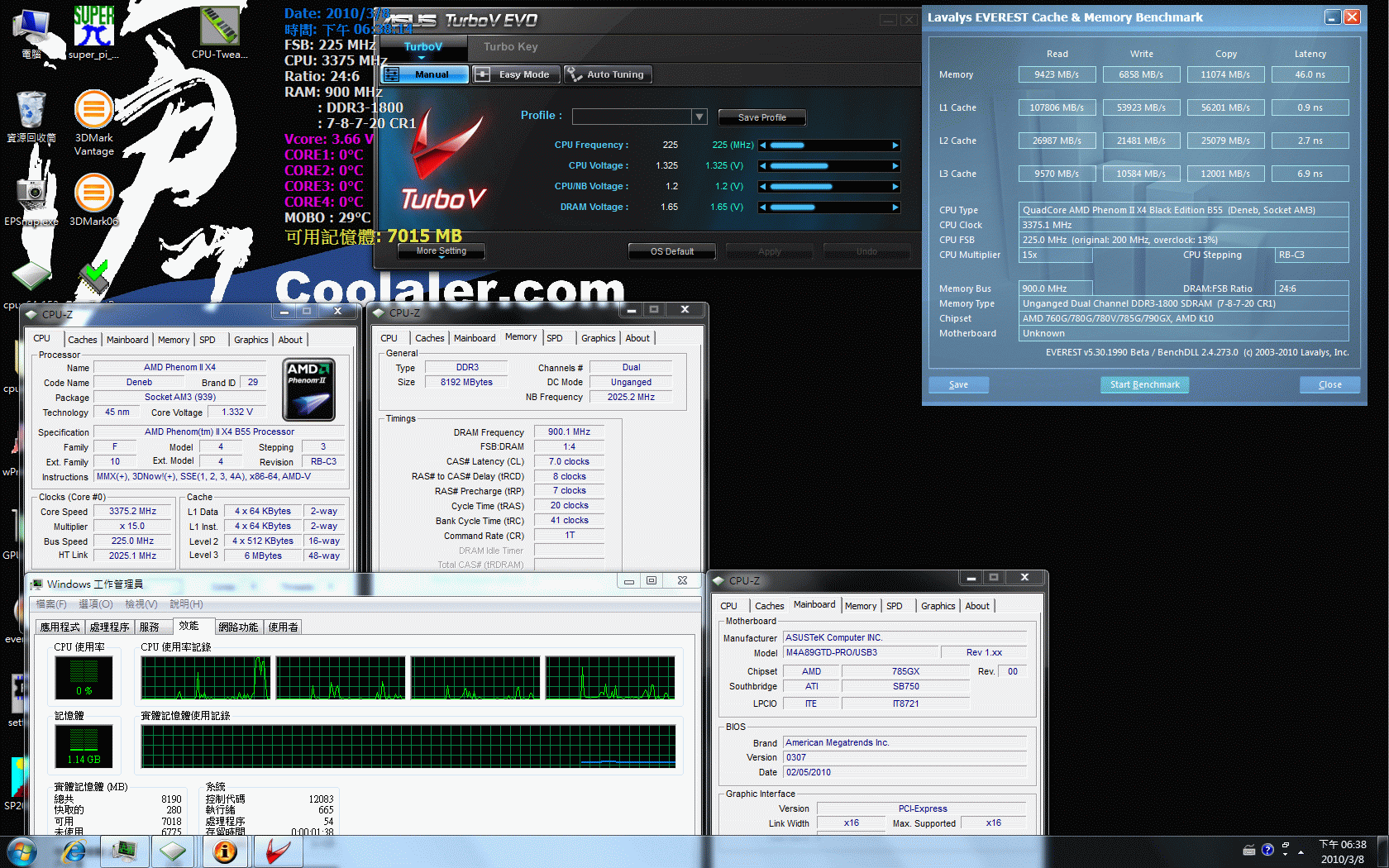This screenshot has width=1389, height=868.
Task: Switch to the TurboV tab
Action: click(423, 46)
